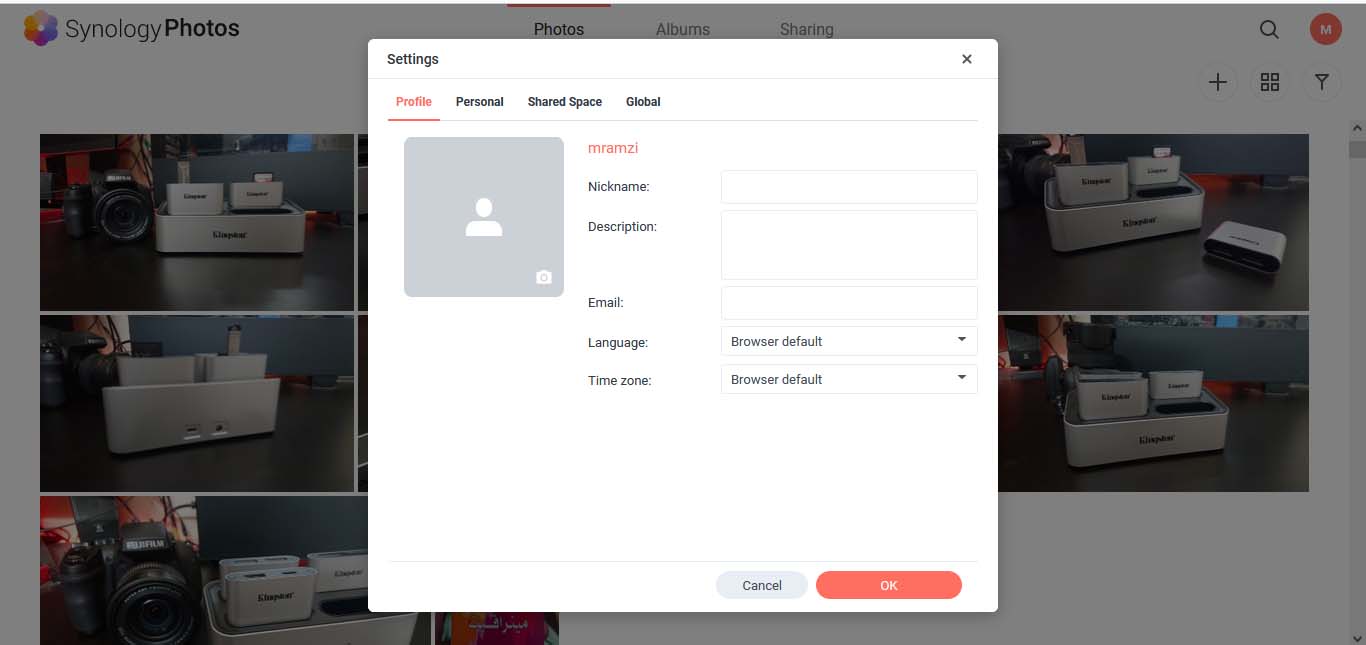Open the Time zone dropdown
This screenshot has height=645, width=1366.
point(848,379)
